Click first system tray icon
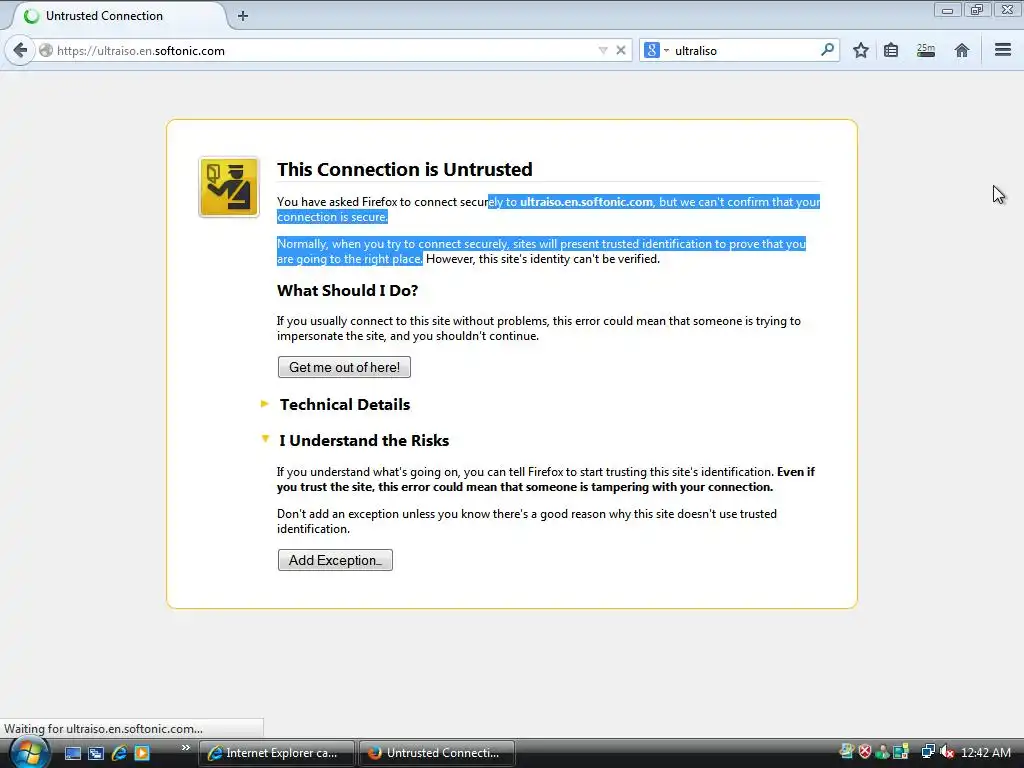 pyautogui.click(x=846, y=752)
